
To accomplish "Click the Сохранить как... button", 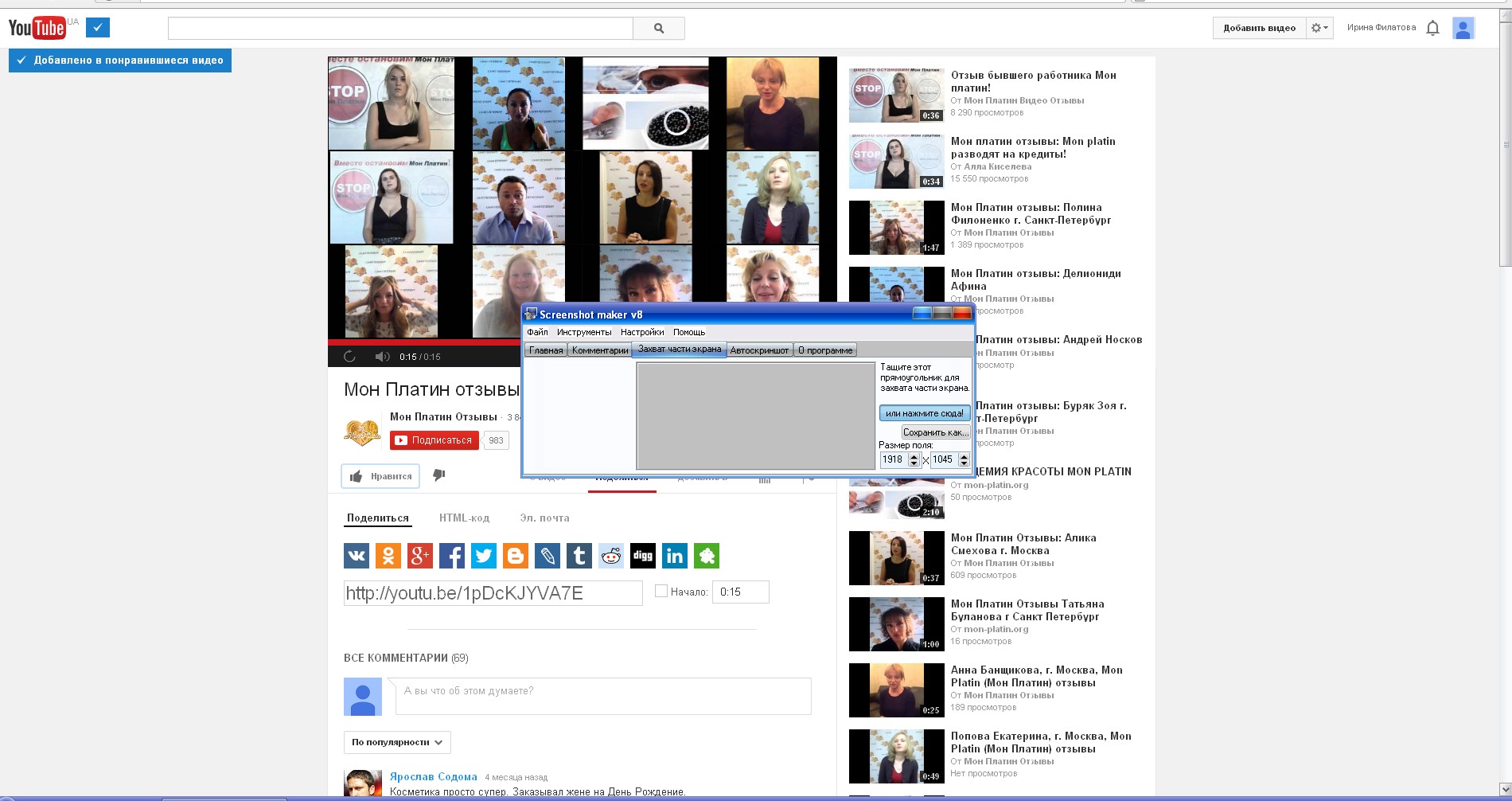I will pos(935,432).
